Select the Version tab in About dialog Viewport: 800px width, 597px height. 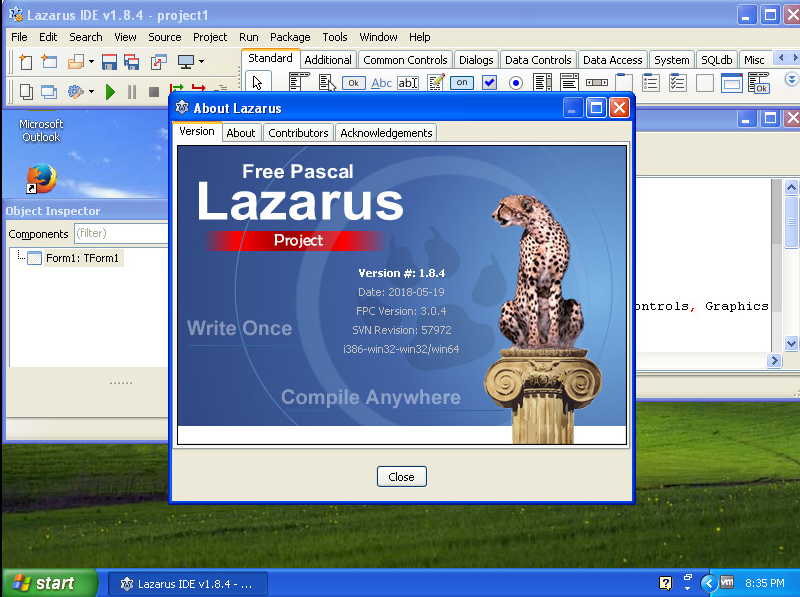point(197,132)
